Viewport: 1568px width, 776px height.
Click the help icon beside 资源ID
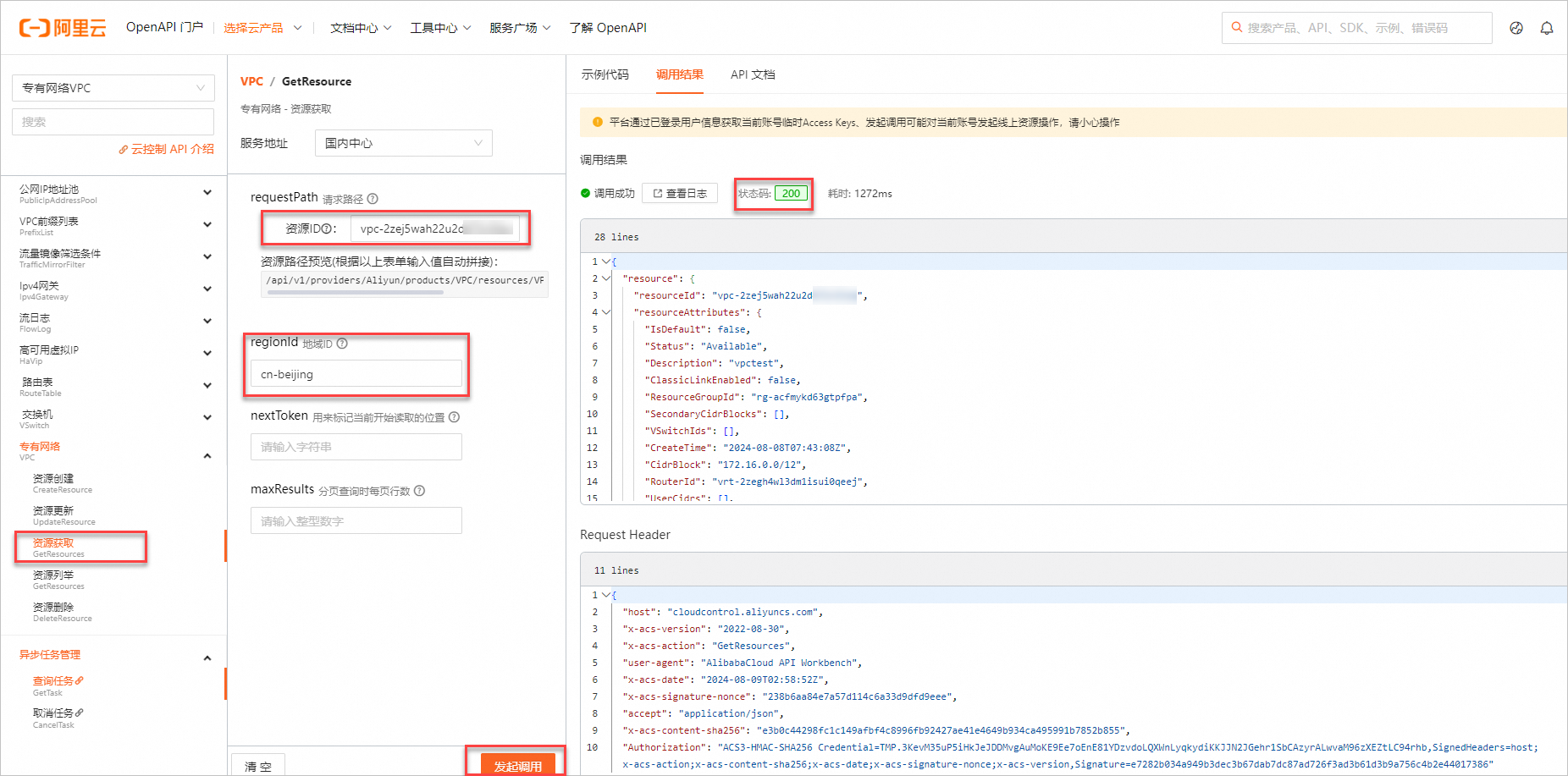click(326, 229)
